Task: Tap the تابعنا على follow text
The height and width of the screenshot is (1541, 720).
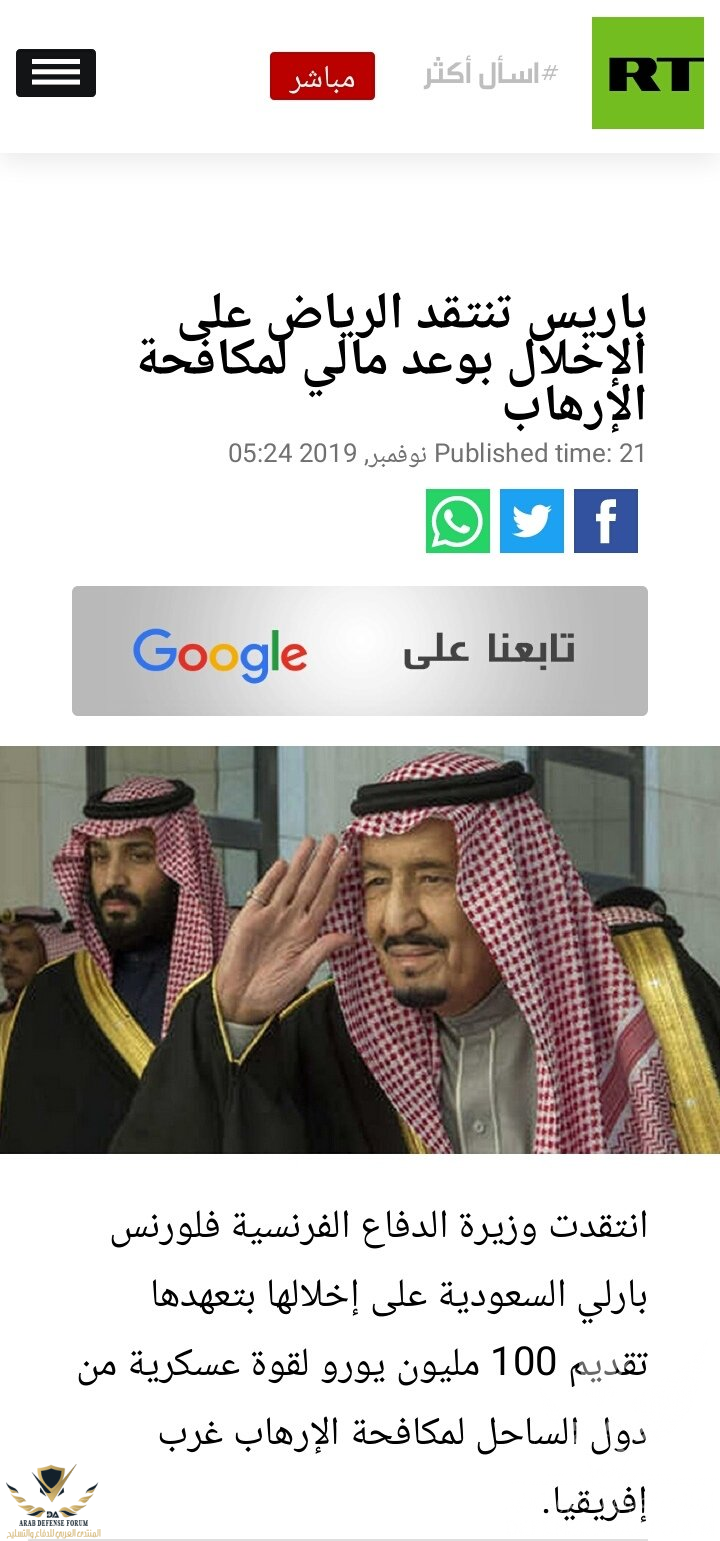Action: click(x=489, y=650)
